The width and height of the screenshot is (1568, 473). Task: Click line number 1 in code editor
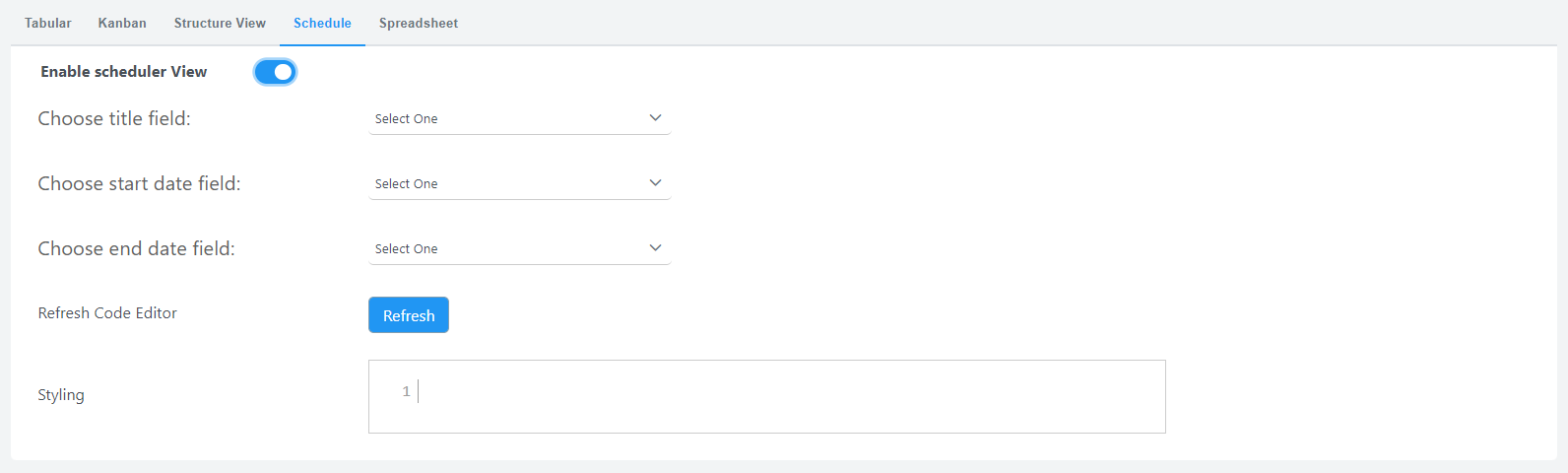click(x=406, y=392)
